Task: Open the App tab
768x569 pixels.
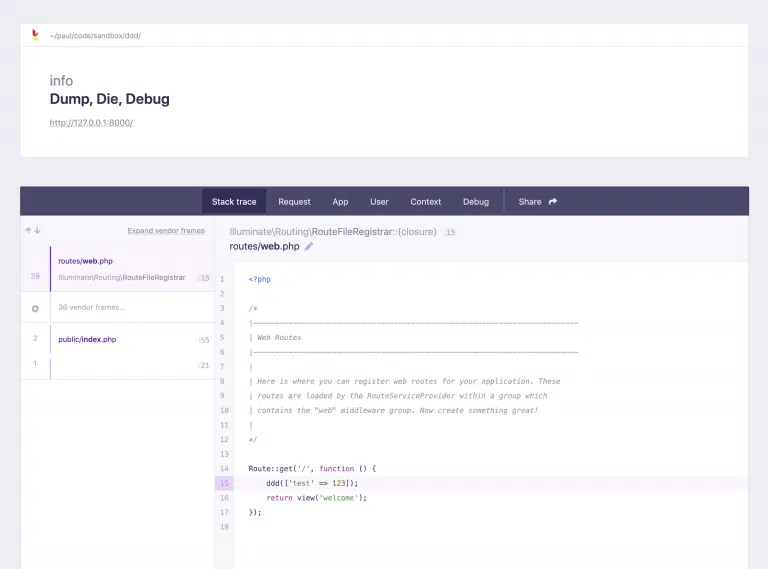Action: pyautogui.click(x=340, y=202)
